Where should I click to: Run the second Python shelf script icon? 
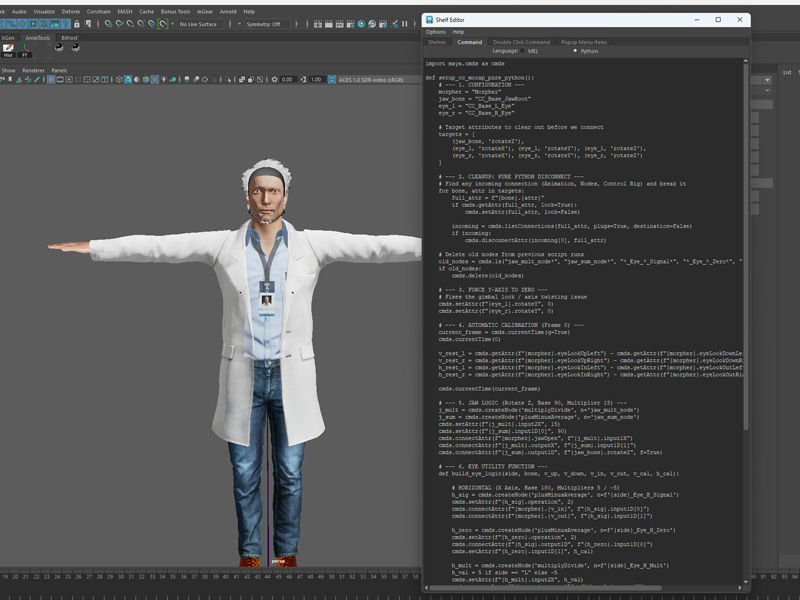tap(76, 47)
